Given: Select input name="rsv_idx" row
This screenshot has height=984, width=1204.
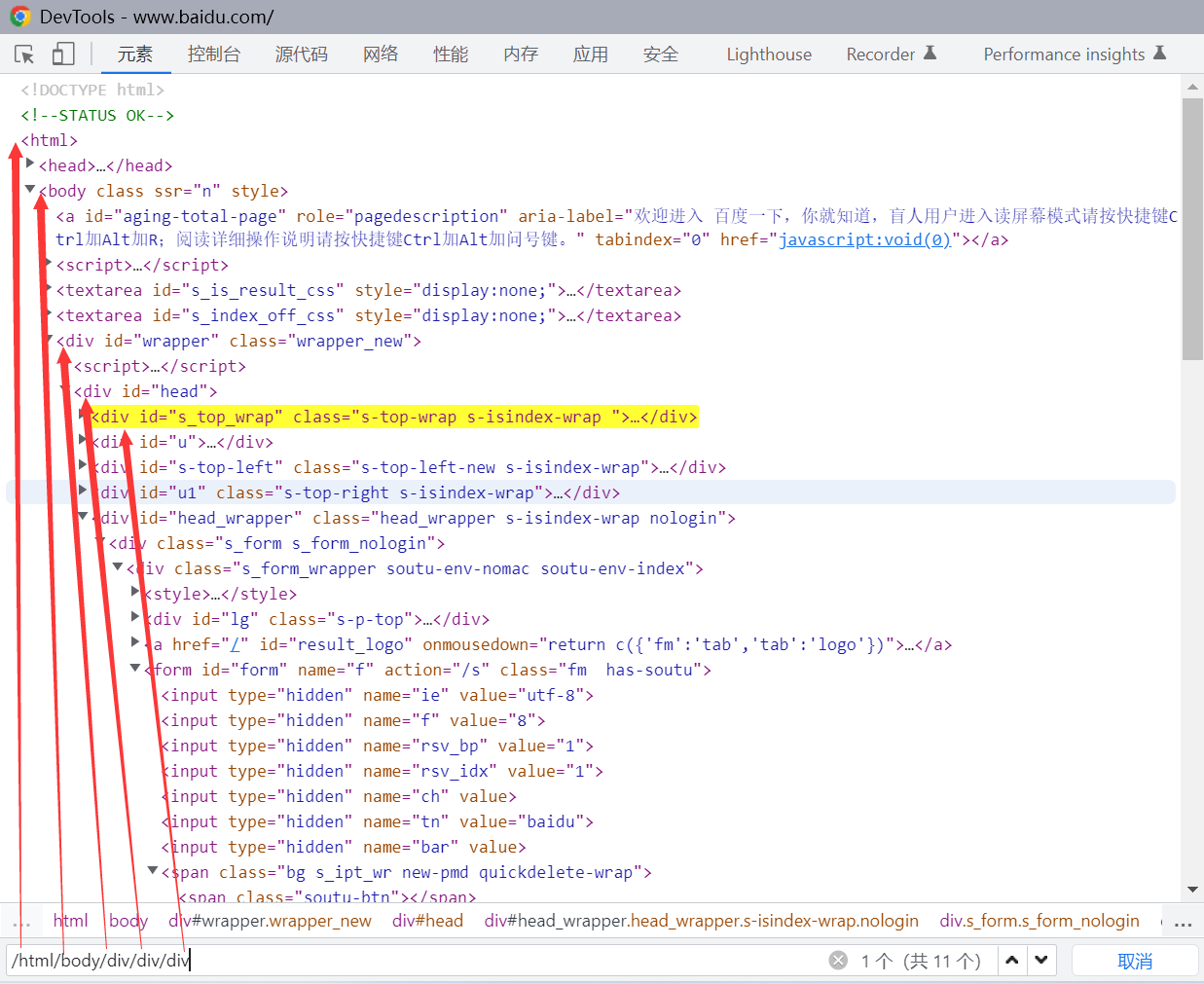Looking at the screenshot, I should pyautogui.click(x=383, y=771).
